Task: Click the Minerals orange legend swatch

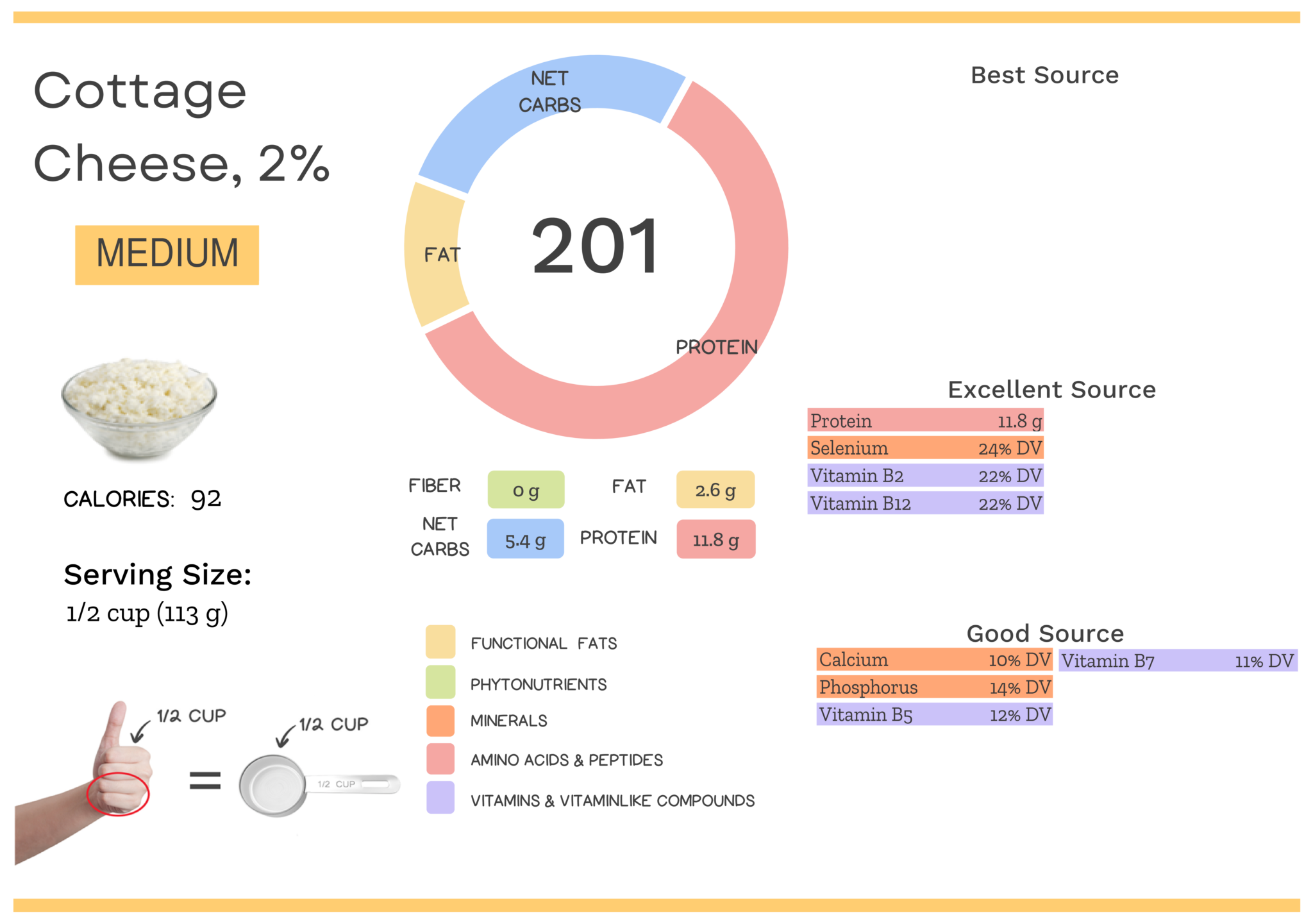Action: [x=440, y=721]
